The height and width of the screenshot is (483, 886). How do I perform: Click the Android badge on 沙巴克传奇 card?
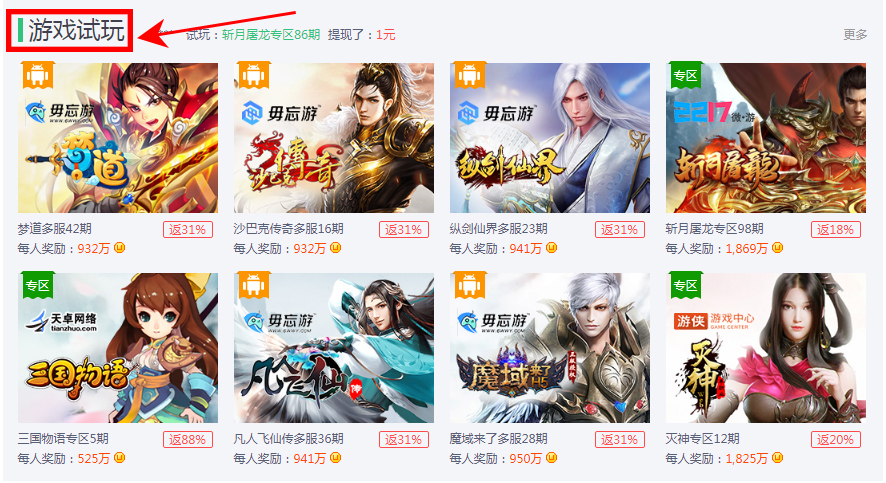254,75
